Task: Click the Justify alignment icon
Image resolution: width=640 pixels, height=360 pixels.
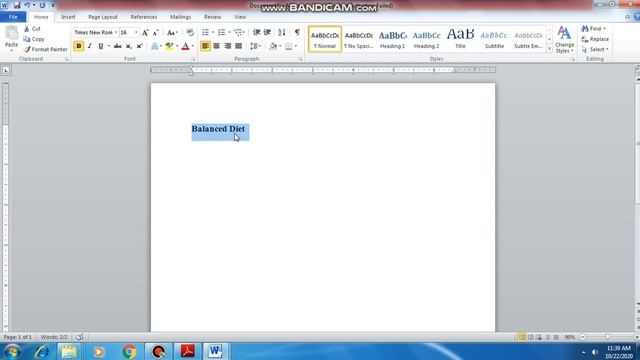Action: [238, 46]
